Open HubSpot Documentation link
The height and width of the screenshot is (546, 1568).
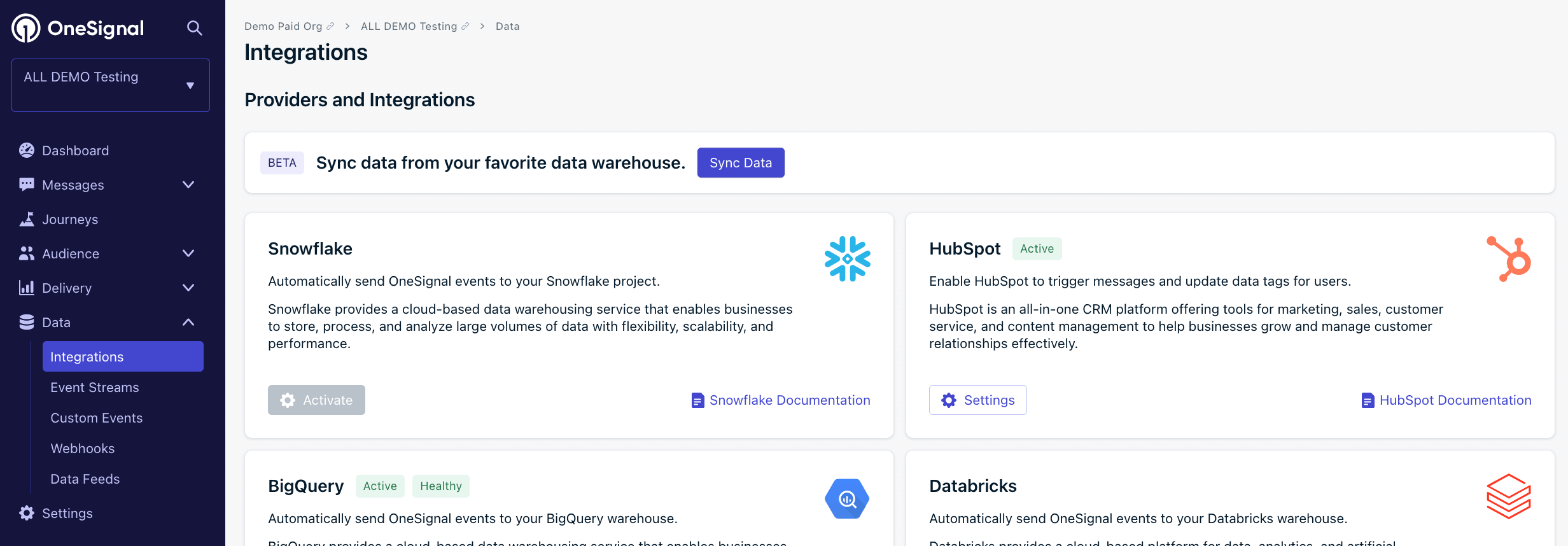coord(1455,400)
